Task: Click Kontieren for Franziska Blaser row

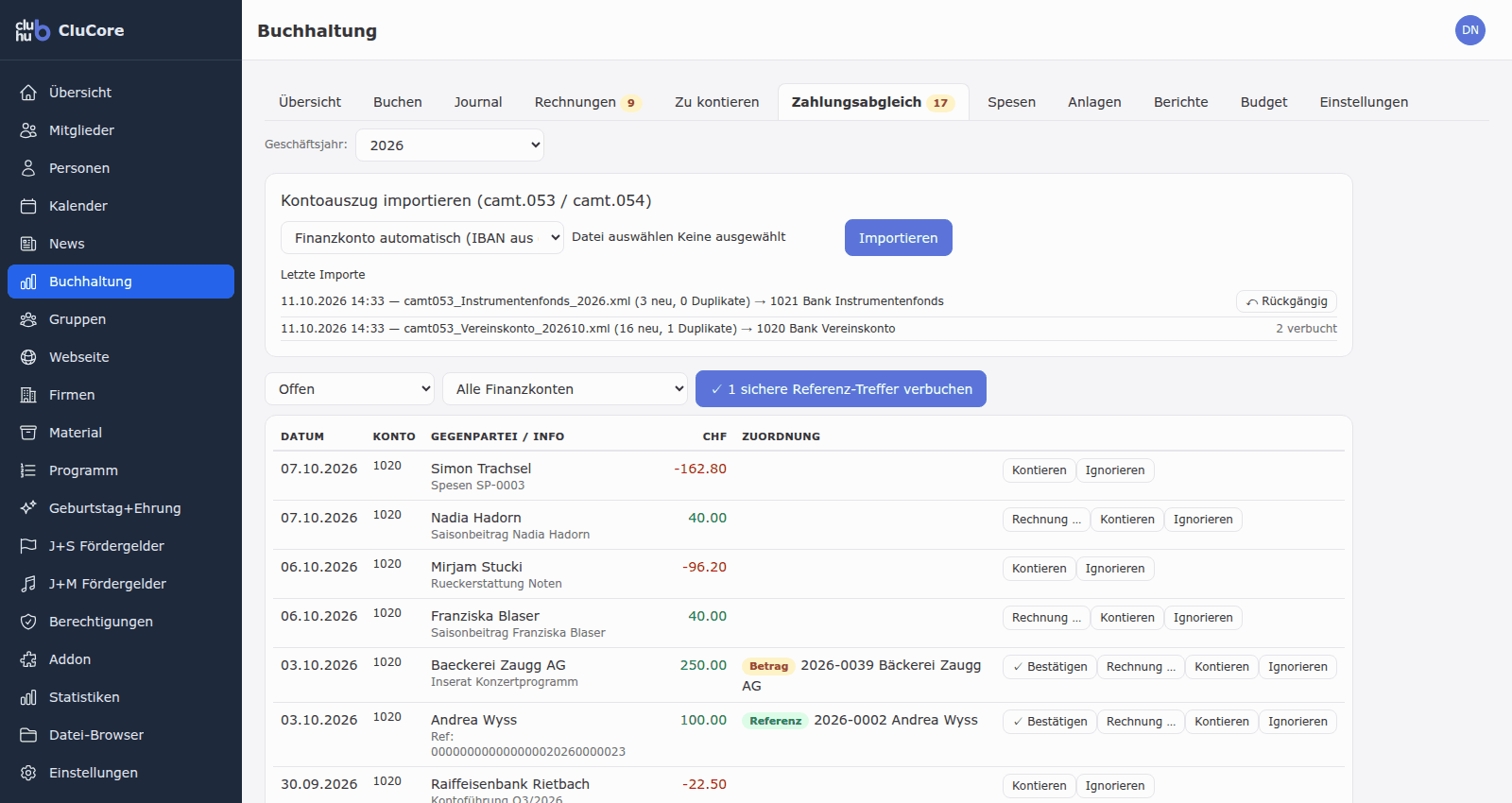Action: point(1127,618)
